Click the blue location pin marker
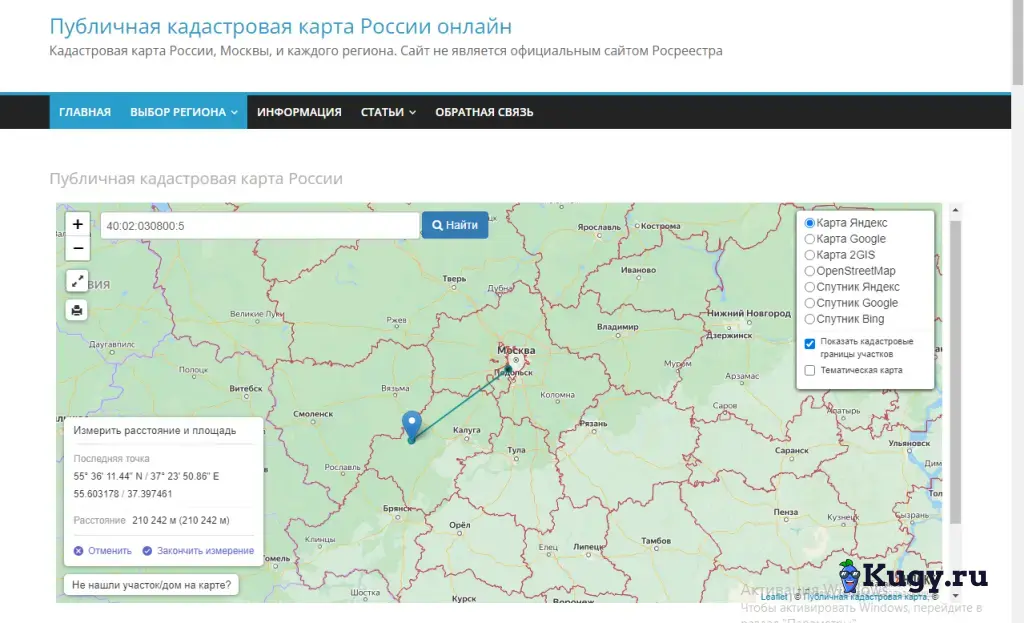The width and height of the screenshot is (1024, 623). pyautogui.click(x=411, y=425)
